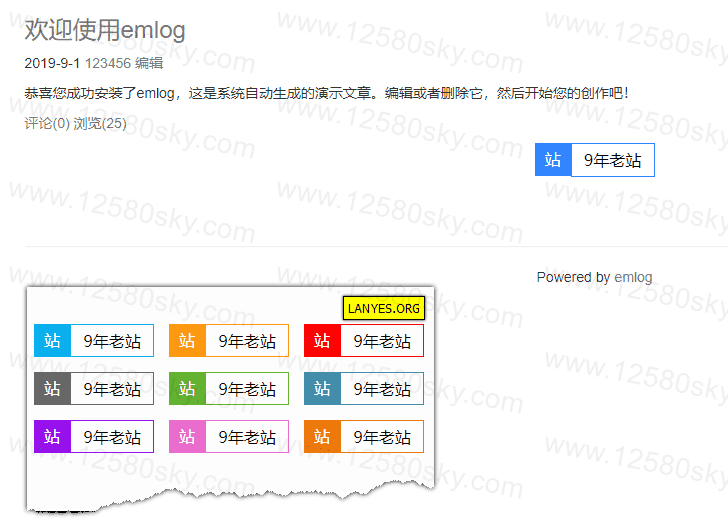Click the green 站 color square
Viewport: 728px width, 520px height.
[187, 389]
